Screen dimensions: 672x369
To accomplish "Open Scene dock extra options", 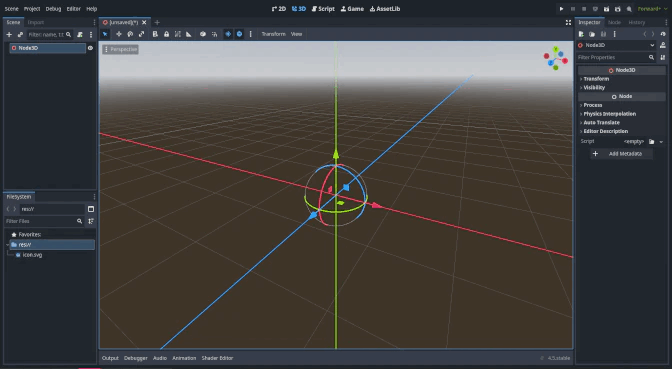I will click(91, 35).
